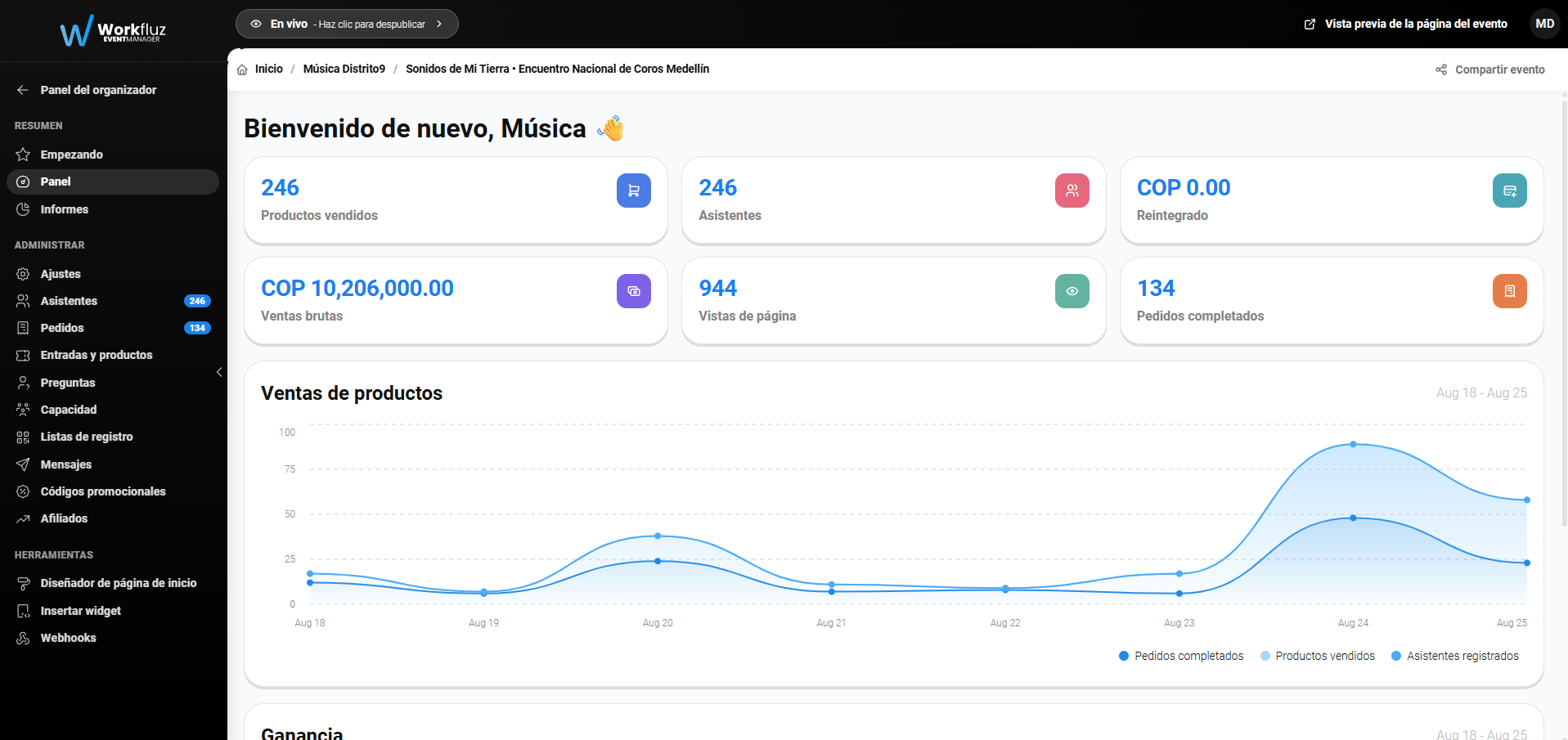Go to Inicio breadcrumb link
Screen dimensions: 1568x740
pyautogui.click(x=269, y=69)
